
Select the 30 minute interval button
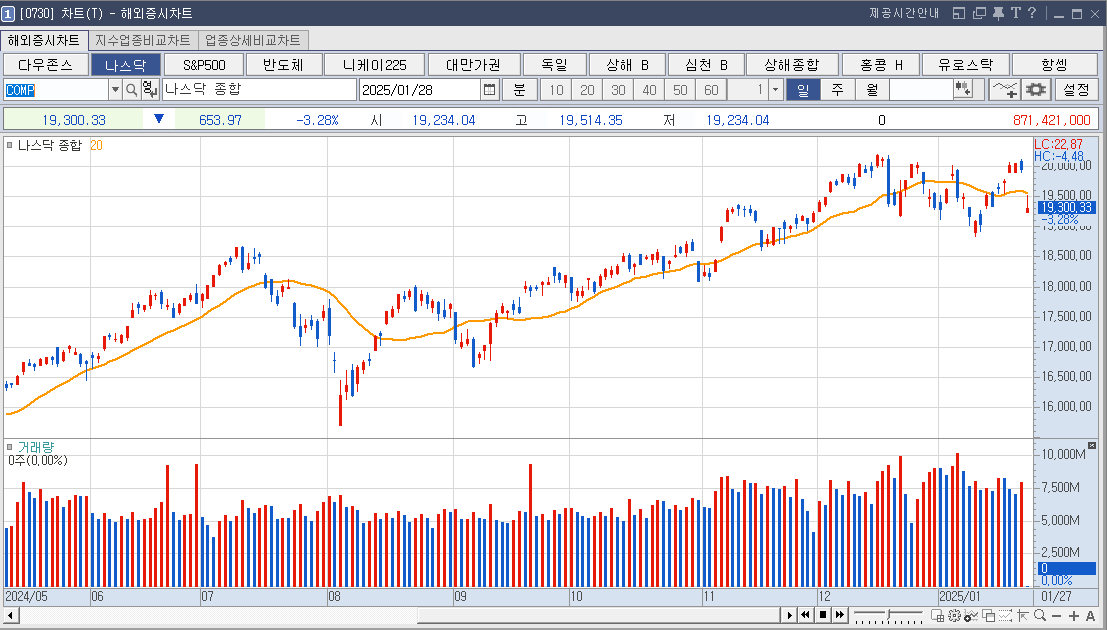click(618, 90)
